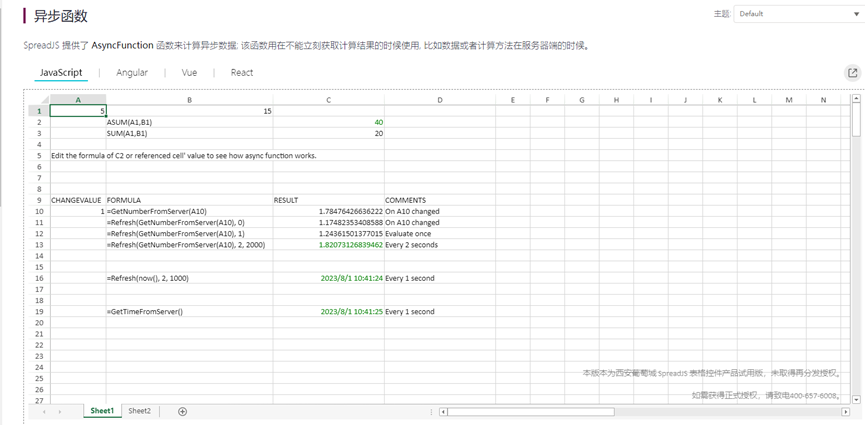This screenshot has width=865, height=425.
Task: Click tab strip splitter dots handle
Action: pyautogui.click(x=432, y=412)
